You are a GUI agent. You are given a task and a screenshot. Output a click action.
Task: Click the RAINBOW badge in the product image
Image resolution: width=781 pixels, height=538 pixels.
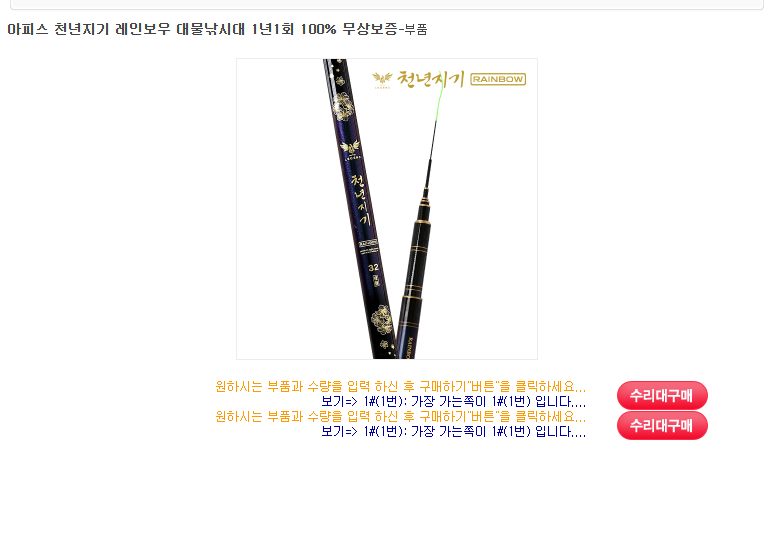tap(498, 79)
